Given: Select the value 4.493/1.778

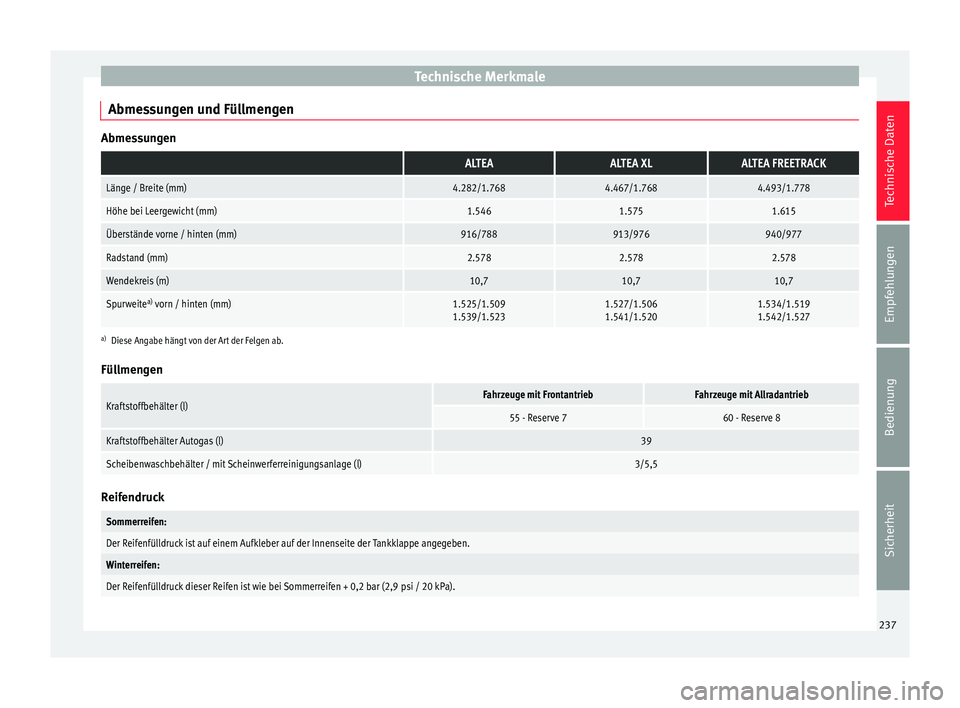Looking at the screenshot, I should (x=784, y=188).
